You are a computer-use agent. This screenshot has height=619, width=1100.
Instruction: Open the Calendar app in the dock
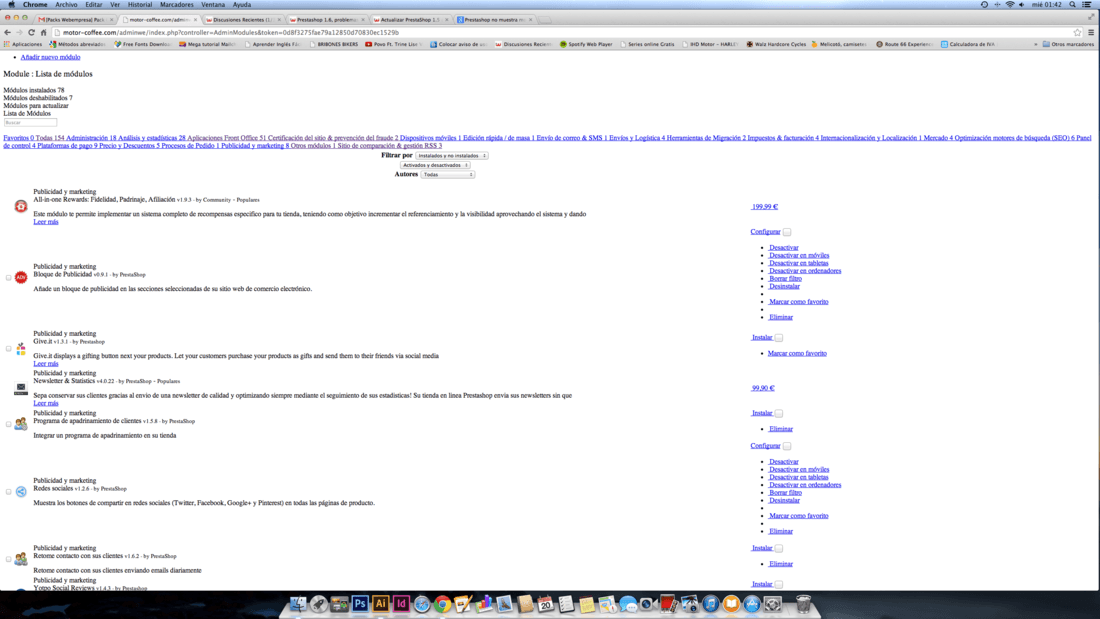545,604
